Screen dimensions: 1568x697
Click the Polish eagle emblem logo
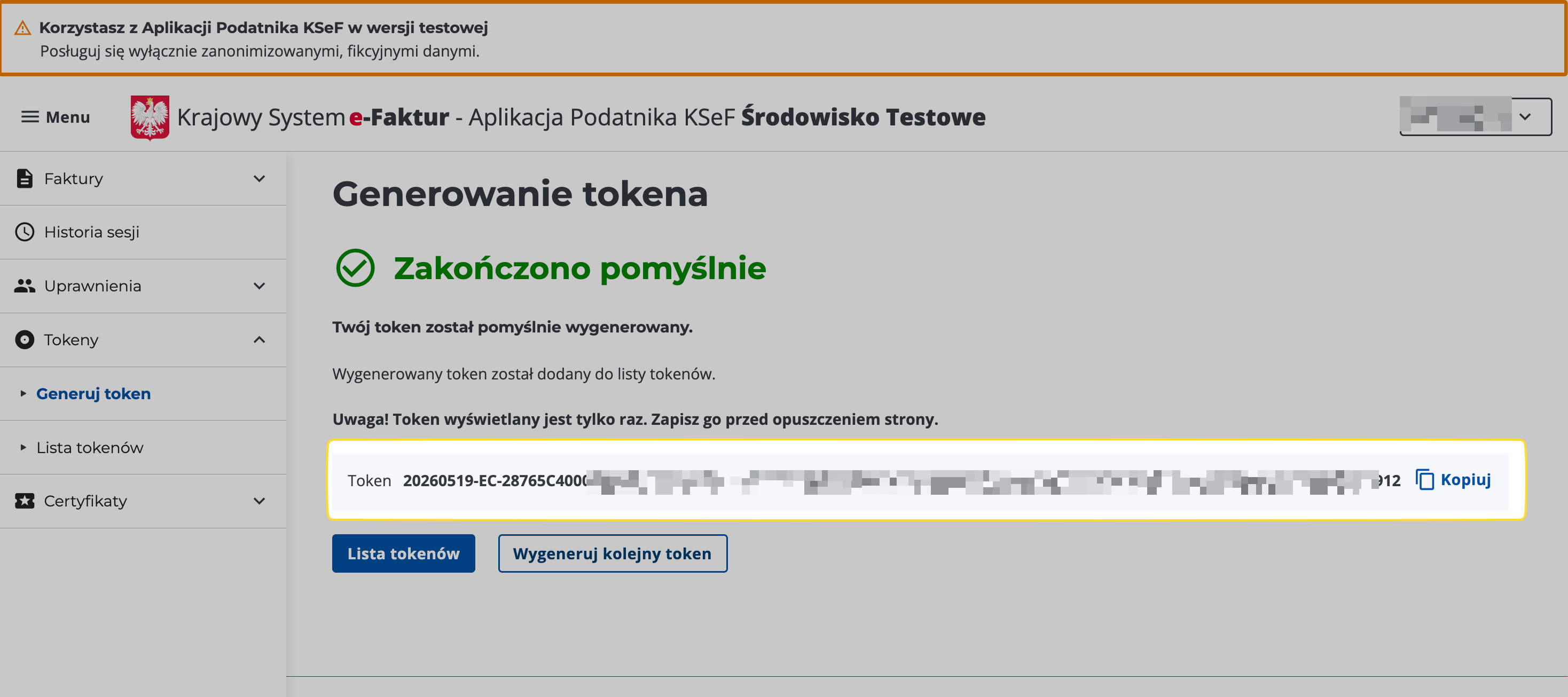pos(150,117)
